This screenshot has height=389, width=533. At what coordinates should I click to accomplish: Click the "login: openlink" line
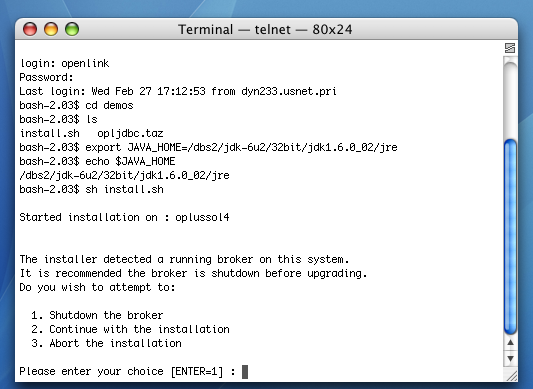click(x=64, y=63)
